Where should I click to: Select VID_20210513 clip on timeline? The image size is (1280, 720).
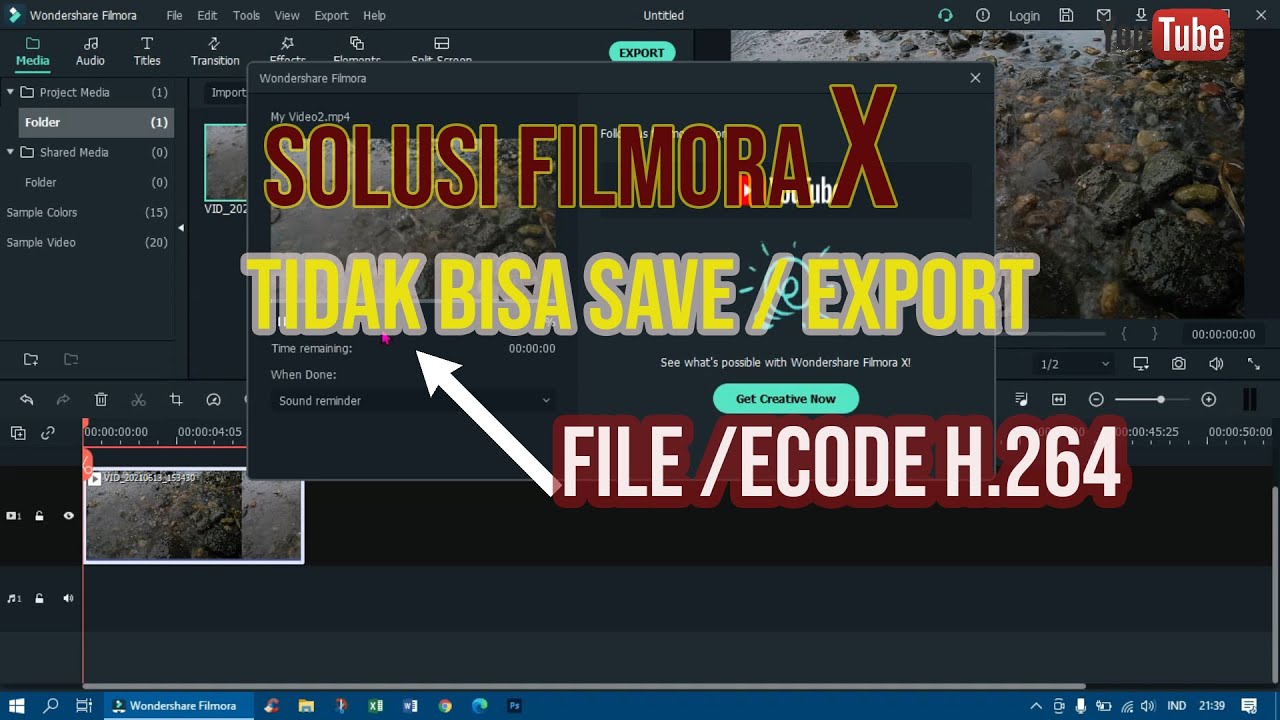click(193, 515)
